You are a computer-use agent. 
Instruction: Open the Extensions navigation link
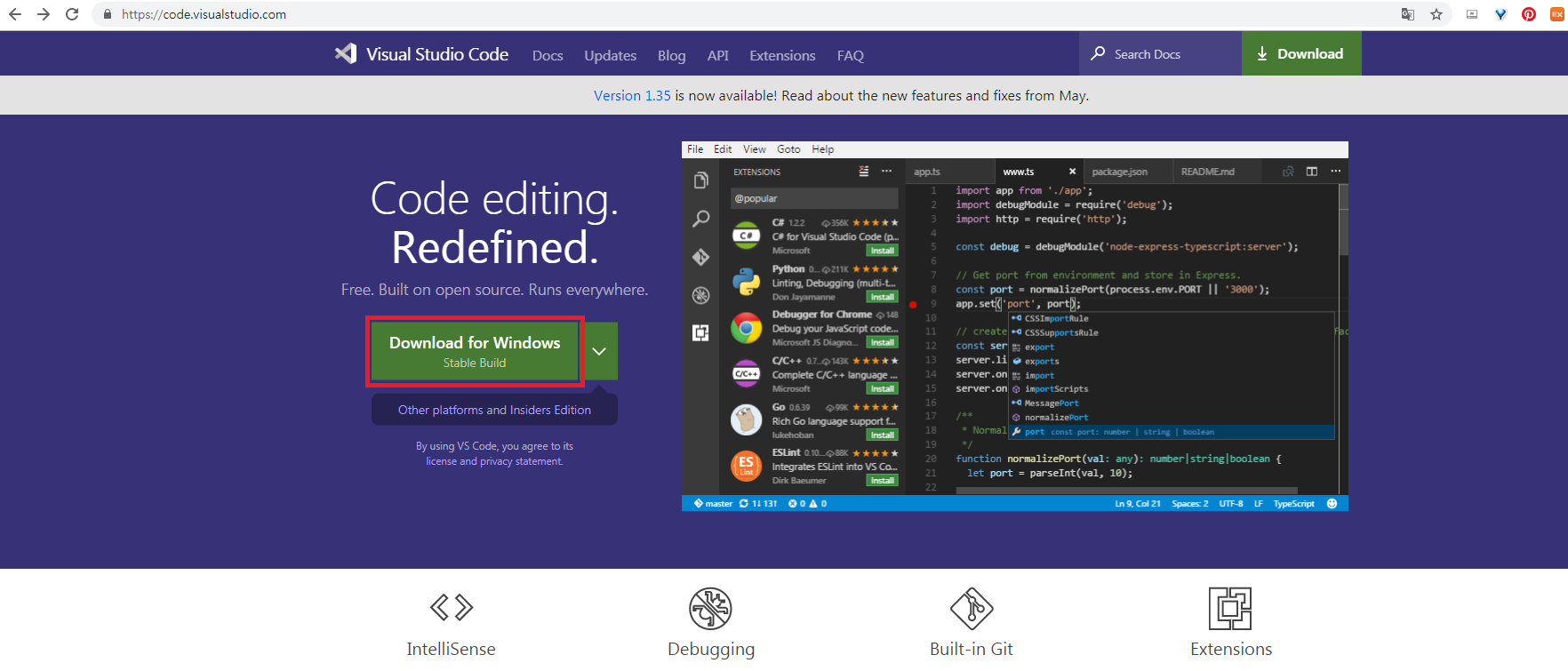[782, 55]
